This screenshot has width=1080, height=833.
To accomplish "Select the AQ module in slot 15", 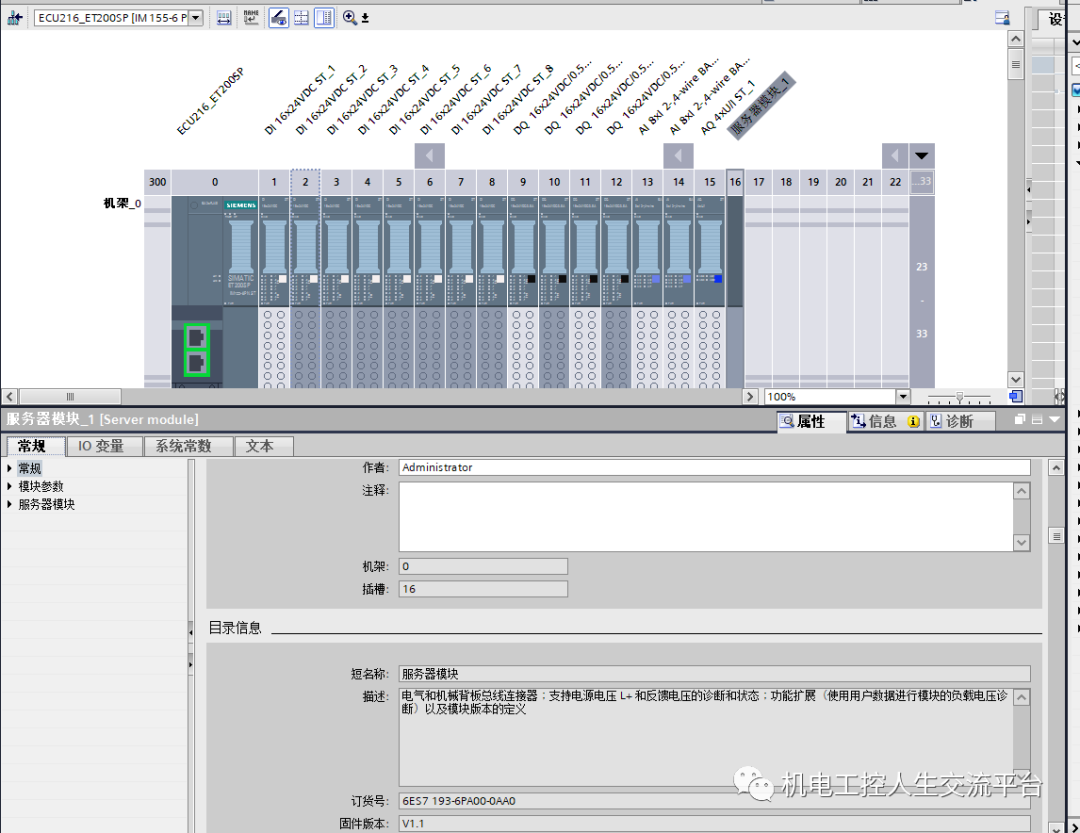I will [x=709, y=291].
